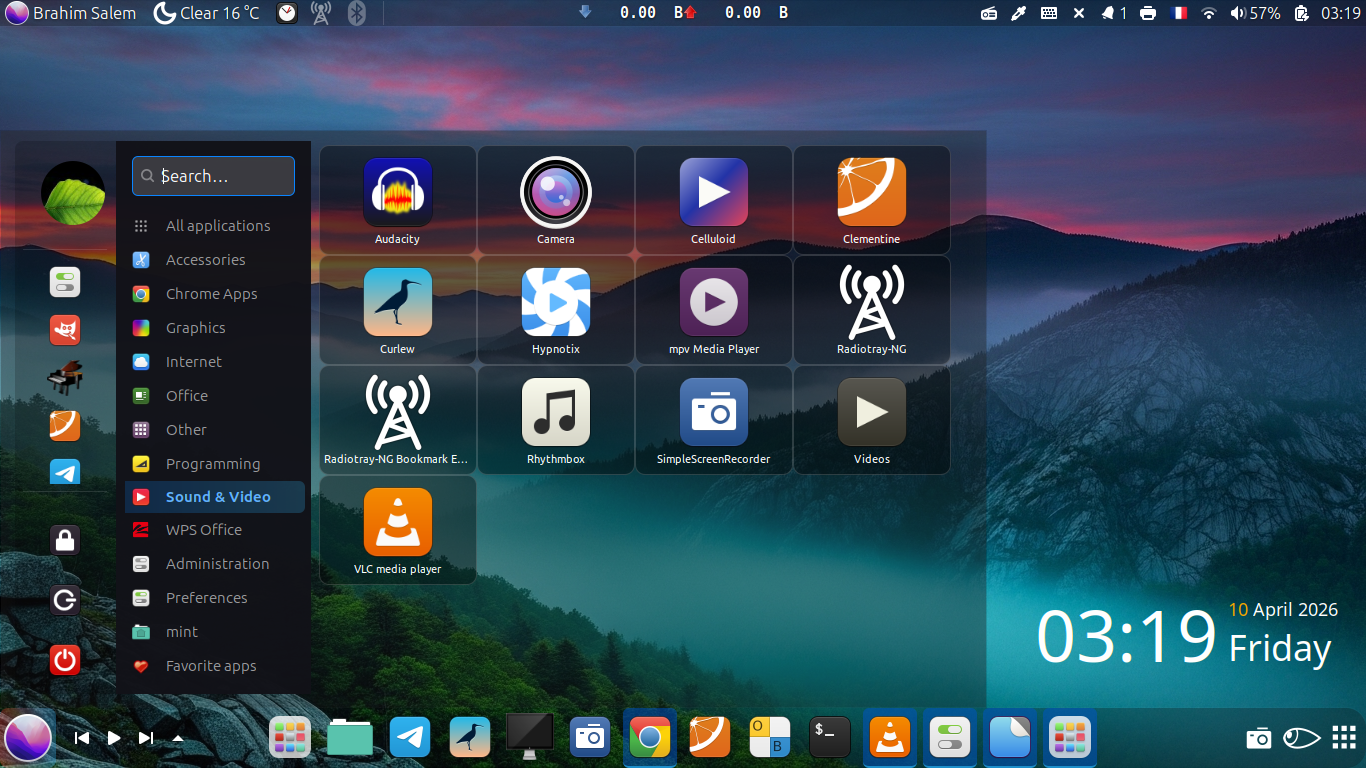
Task: Open the Favorite apps category
Action: click(215, 666)
